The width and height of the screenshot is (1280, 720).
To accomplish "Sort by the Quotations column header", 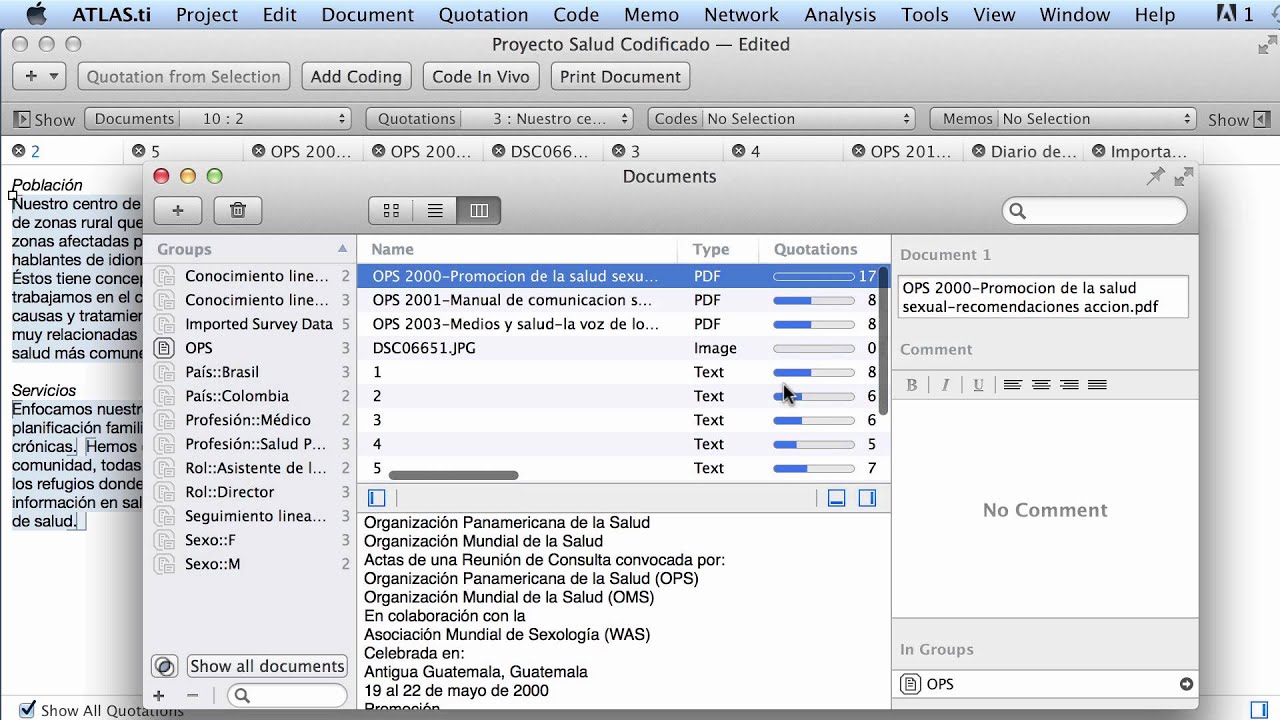I will [x=816, y=249].
